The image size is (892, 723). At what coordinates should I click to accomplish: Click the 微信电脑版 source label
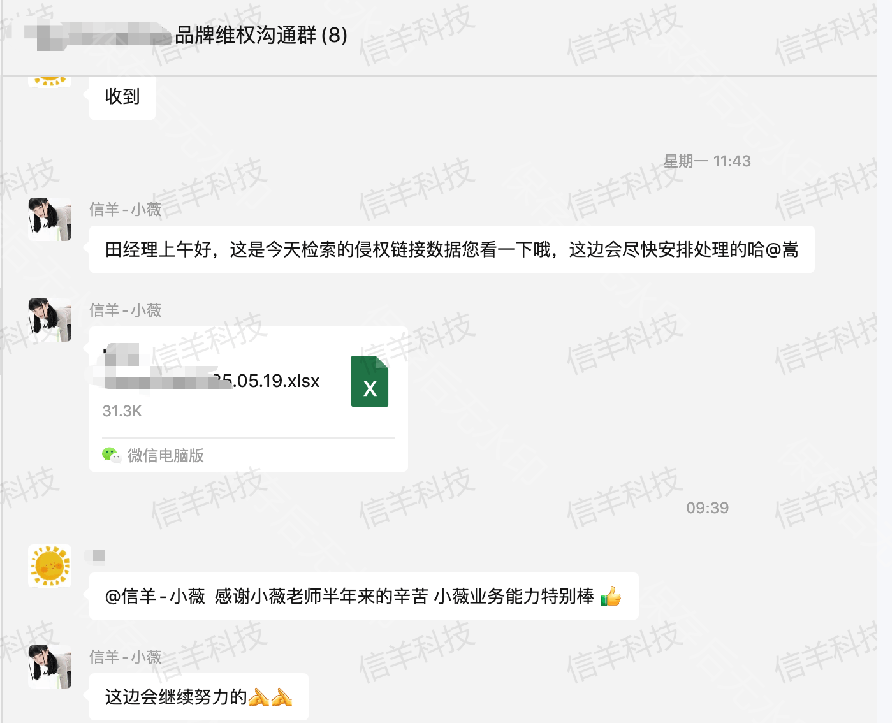166,455
